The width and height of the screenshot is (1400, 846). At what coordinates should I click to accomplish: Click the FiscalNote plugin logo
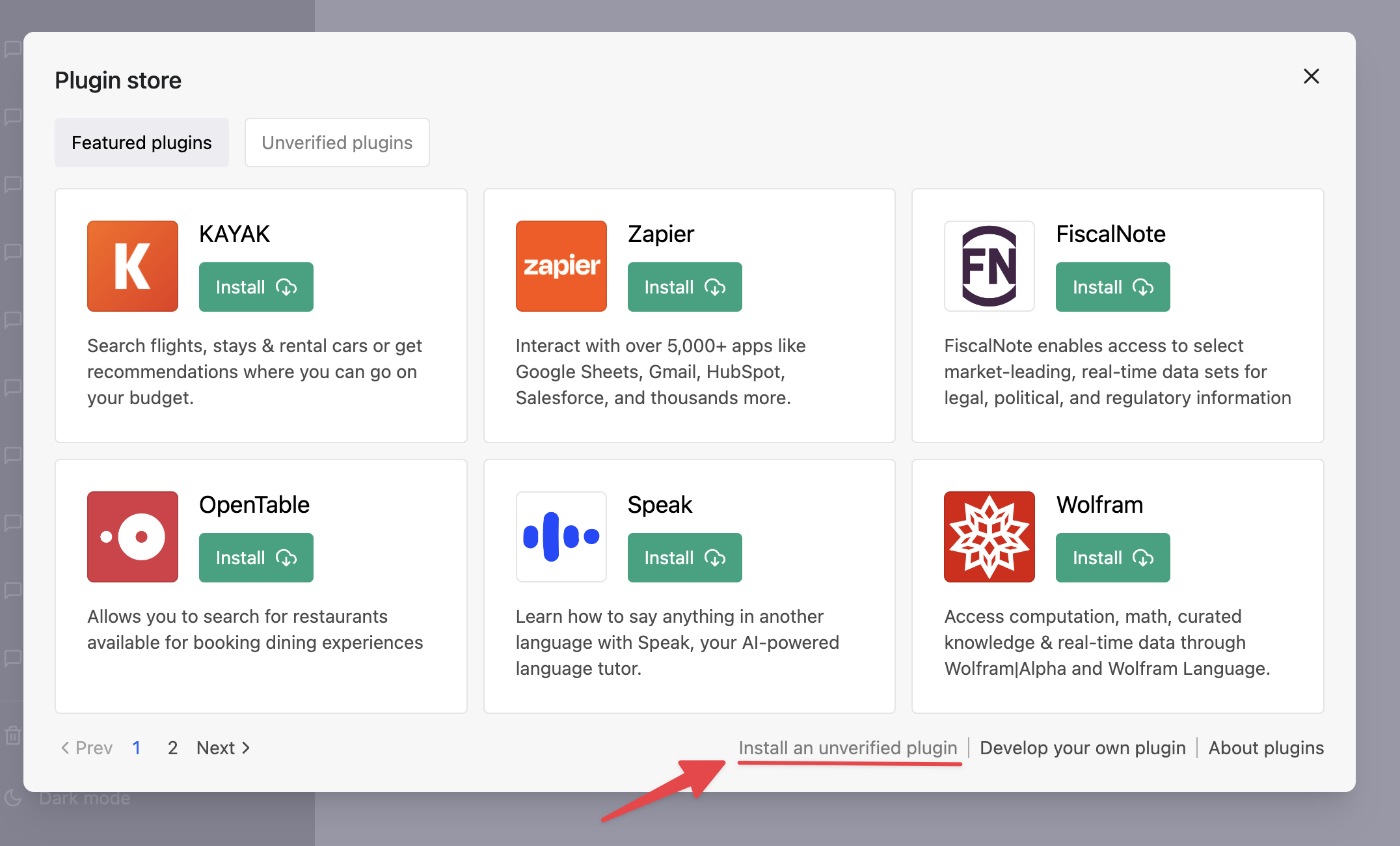tap(988, 266)
